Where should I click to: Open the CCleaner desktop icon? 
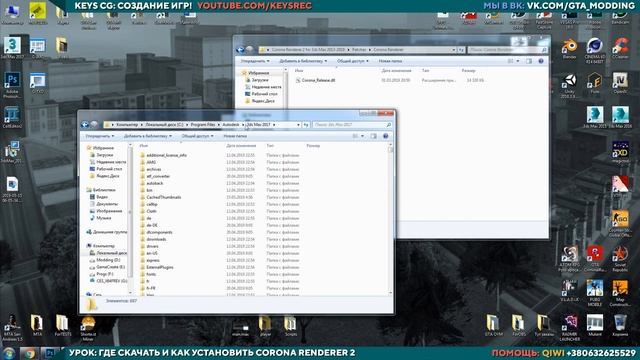pos(620,48)
